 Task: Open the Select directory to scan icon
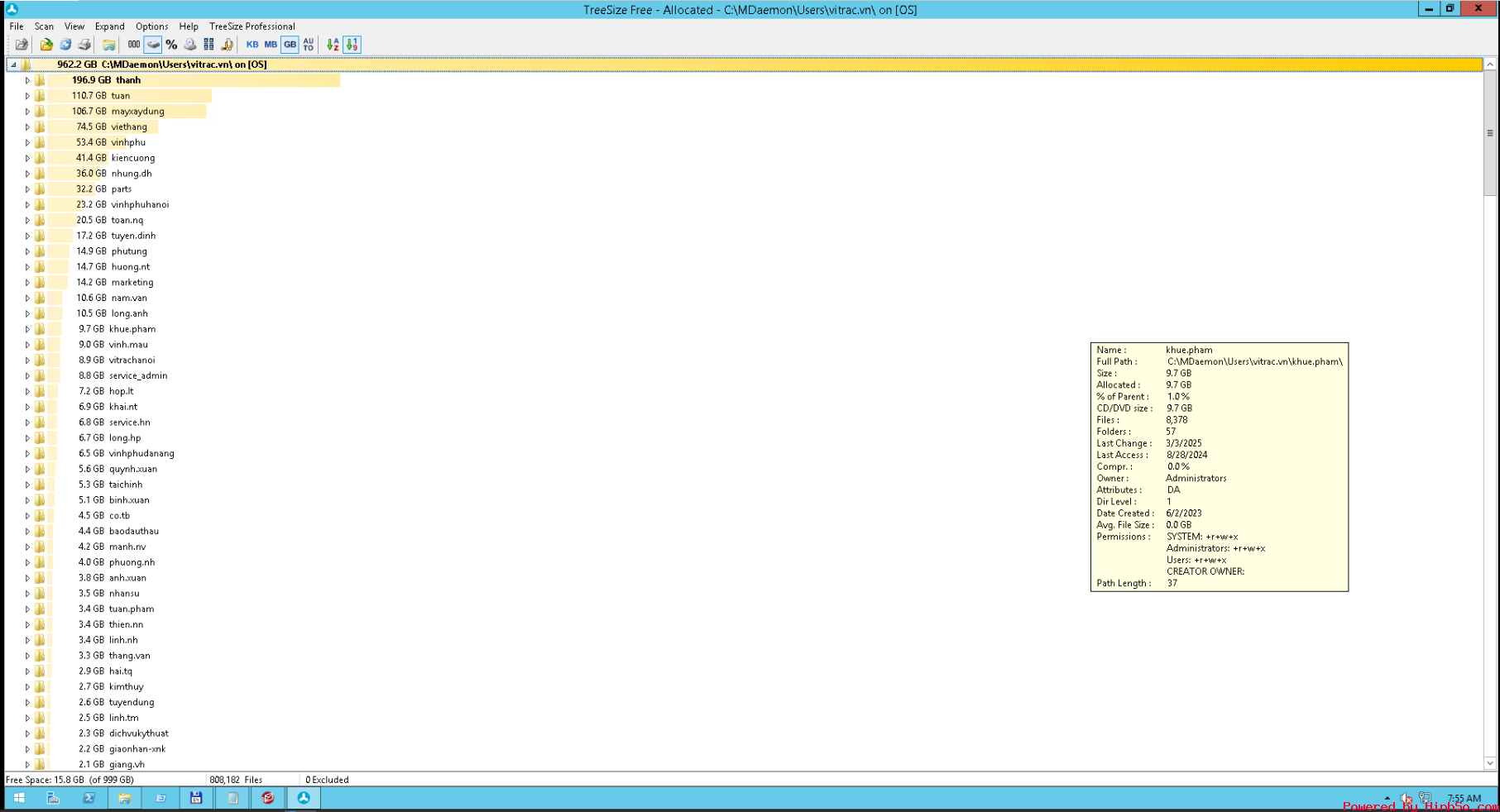[46, 45]
